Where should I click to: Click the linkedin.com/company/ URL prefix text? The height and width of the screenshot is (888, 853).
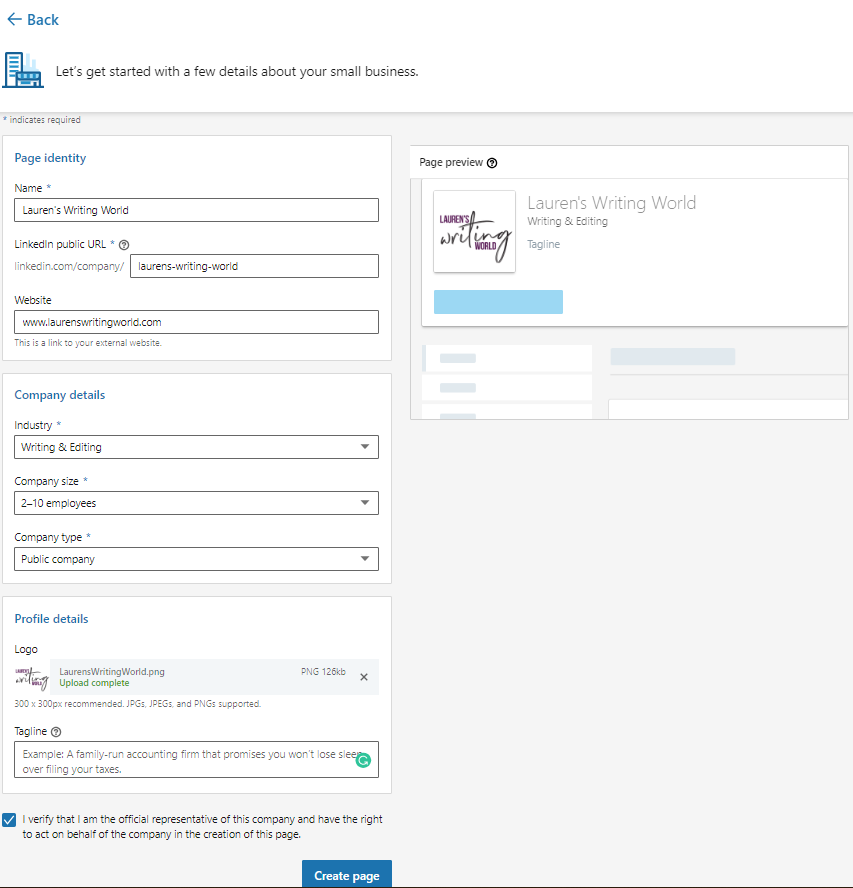(x=69, y=266)
